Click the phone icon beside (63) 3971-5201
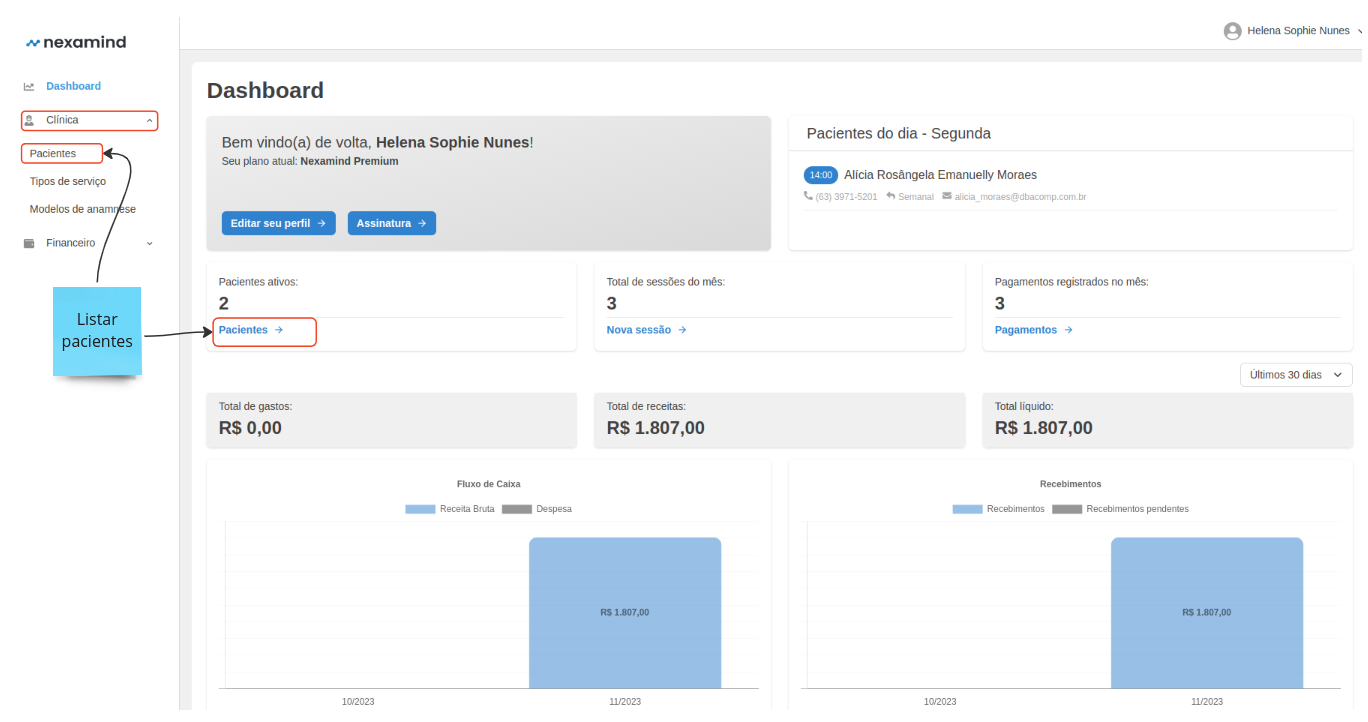 (x=808, y=196)
